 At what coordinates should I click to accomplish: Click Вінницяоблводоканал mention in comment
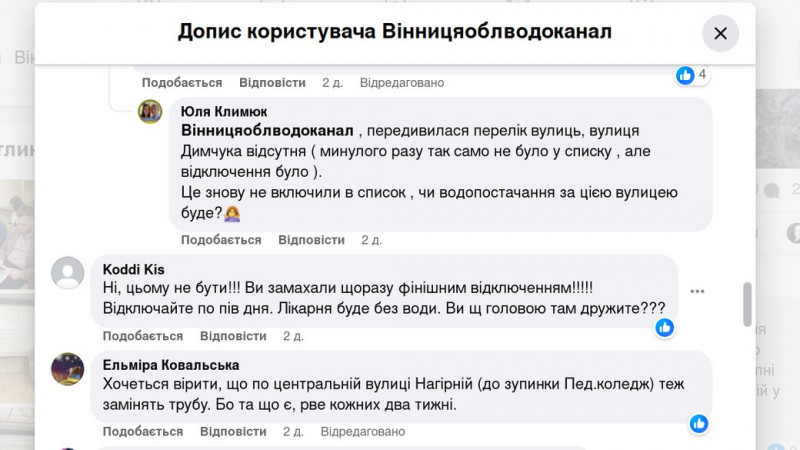point(268,131)
